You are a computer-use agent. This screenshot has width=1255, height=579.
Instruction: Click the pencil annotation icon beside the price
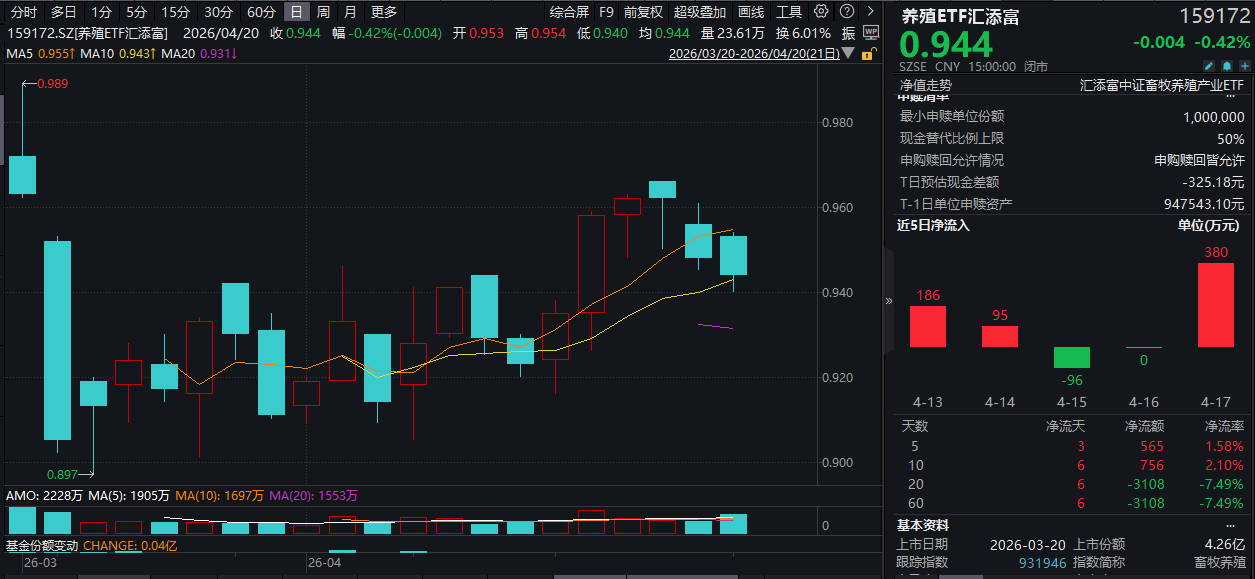[1210, 65]
